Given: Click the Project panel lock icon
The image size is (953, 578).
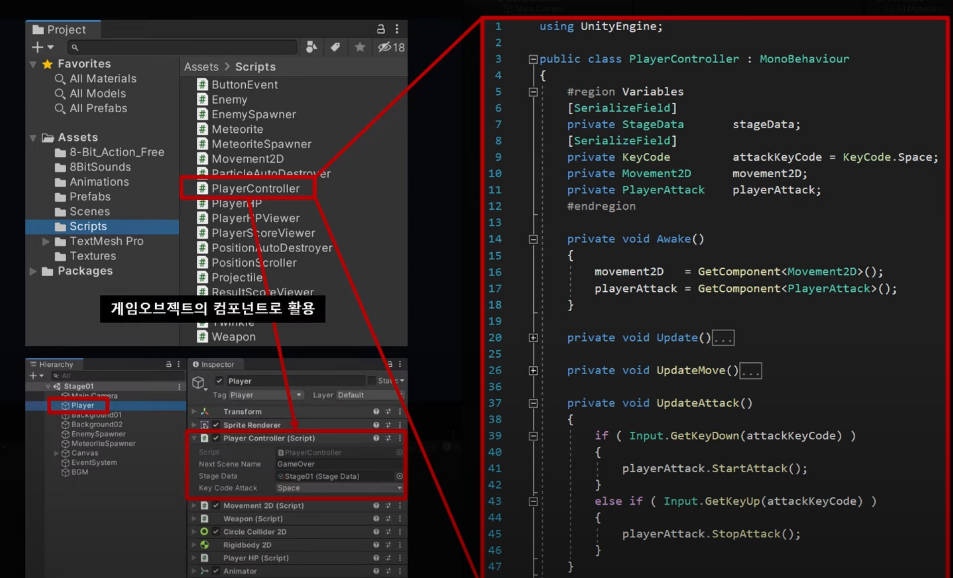Looking at the screenshot, I should (x=380, y=29).
